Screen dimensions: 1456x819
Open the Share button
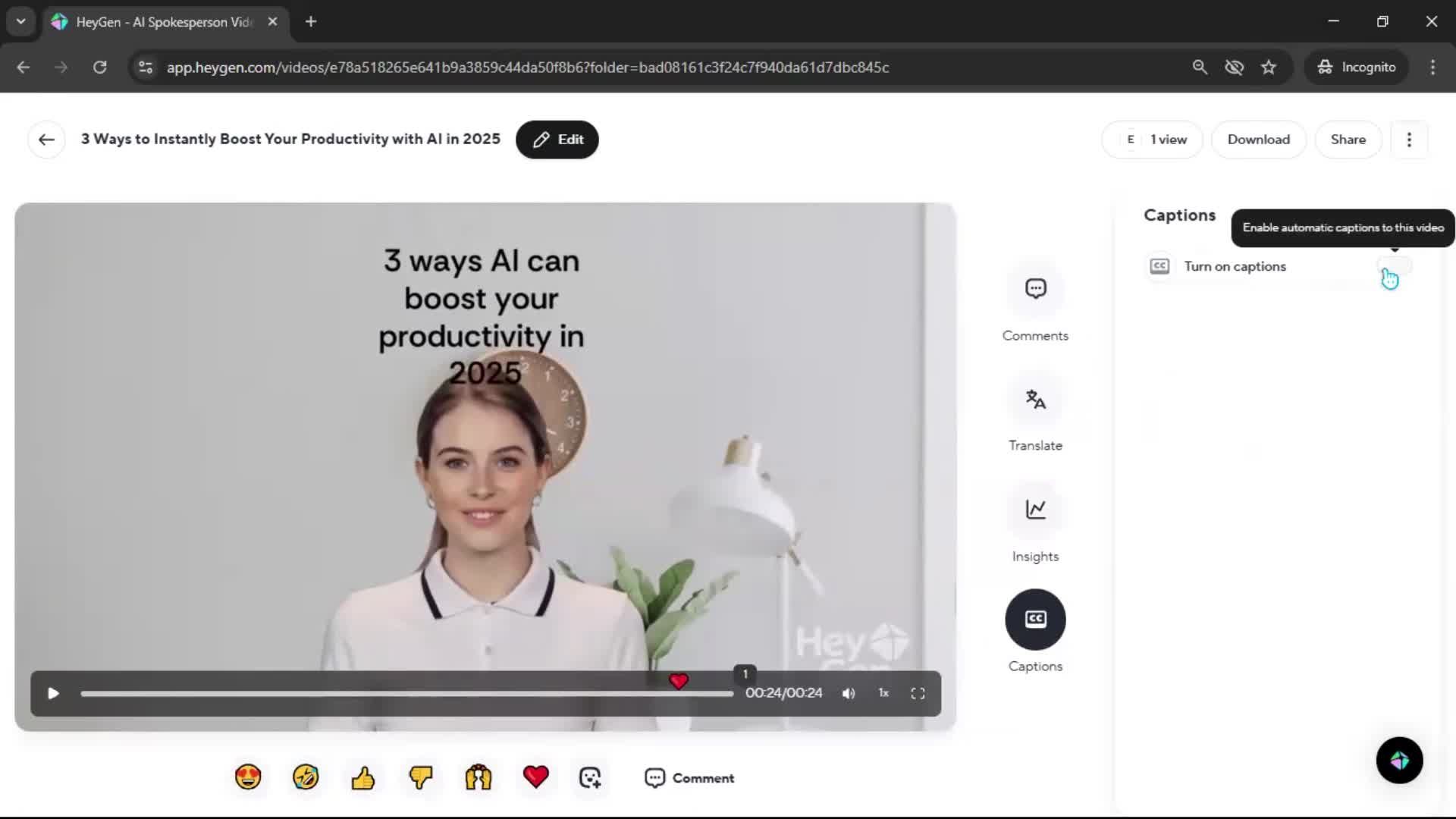point(1348,140)
